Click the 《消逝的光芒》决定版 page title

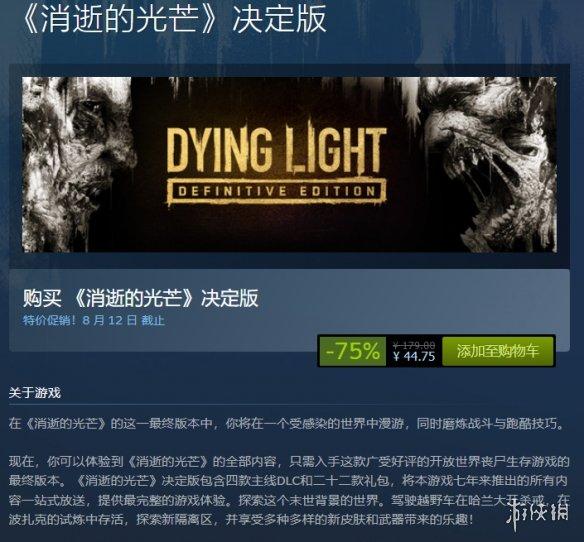click(x=175, y=19)
